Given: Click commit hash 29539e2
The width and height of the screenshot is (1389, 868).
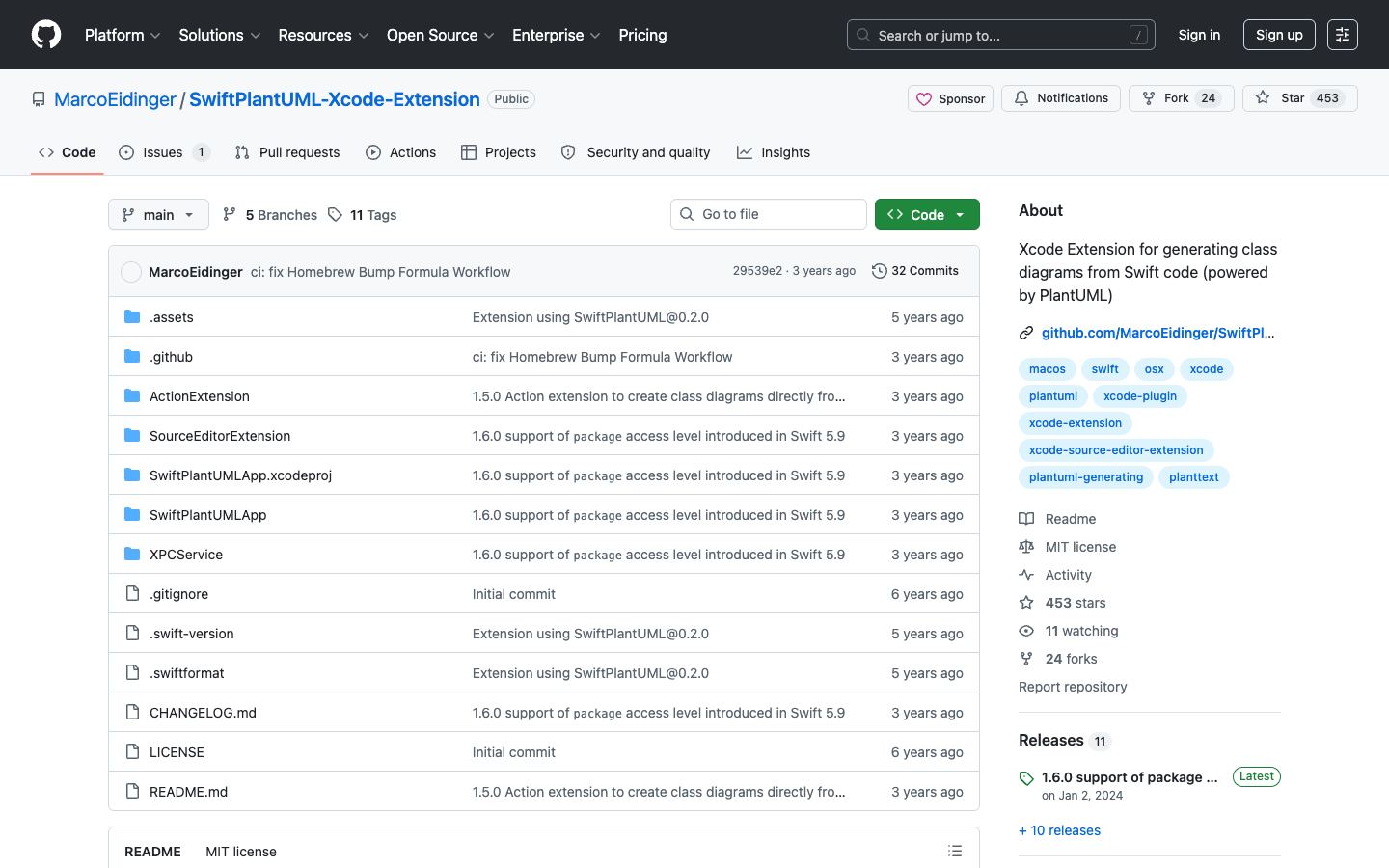Looking at the screenshot, I should click(x=757, y=271).
